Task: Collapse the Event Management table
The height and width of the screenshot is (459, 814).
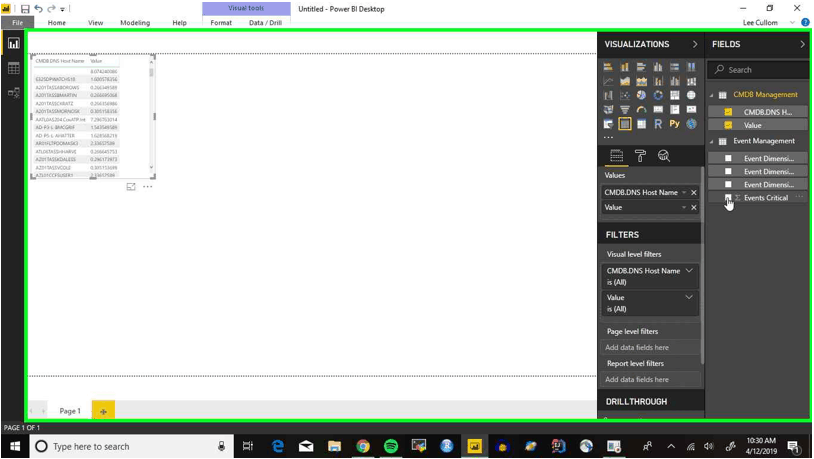Action: 712,141
